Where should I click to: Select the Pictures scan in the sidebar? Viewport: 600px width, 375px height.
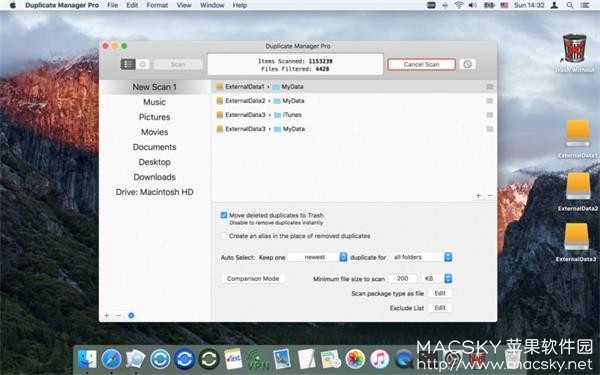155,117
